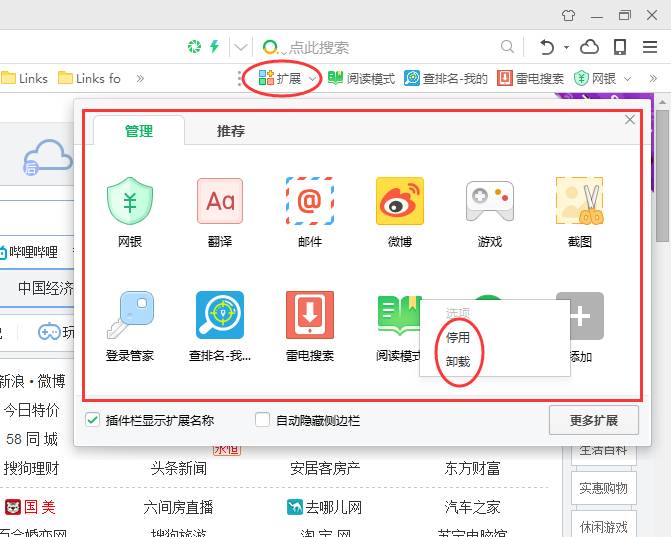Image resolution: width=671 pixels, height=537 pixels.
Task: Open the 汽车之家 link
Action: click(472, 507)
